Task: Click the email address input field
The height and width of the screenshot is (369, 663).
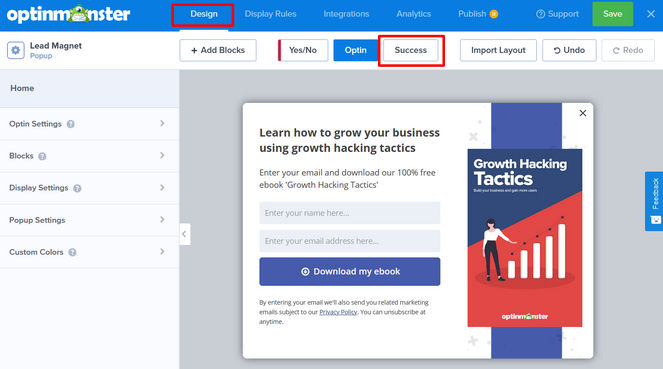Action: 350,241
